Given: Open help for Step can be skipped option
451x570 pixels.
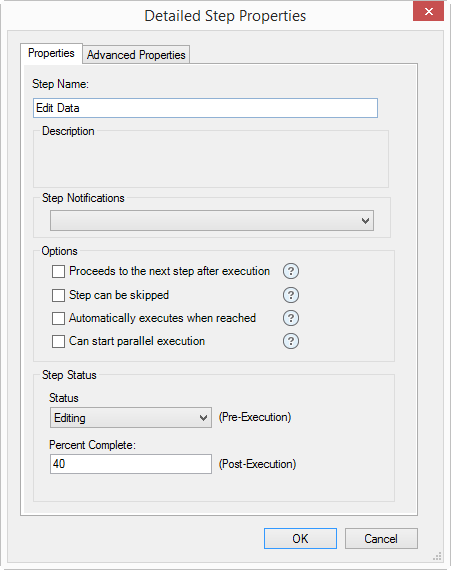Looking at the screenshot, I should click(x=291, y=295).
